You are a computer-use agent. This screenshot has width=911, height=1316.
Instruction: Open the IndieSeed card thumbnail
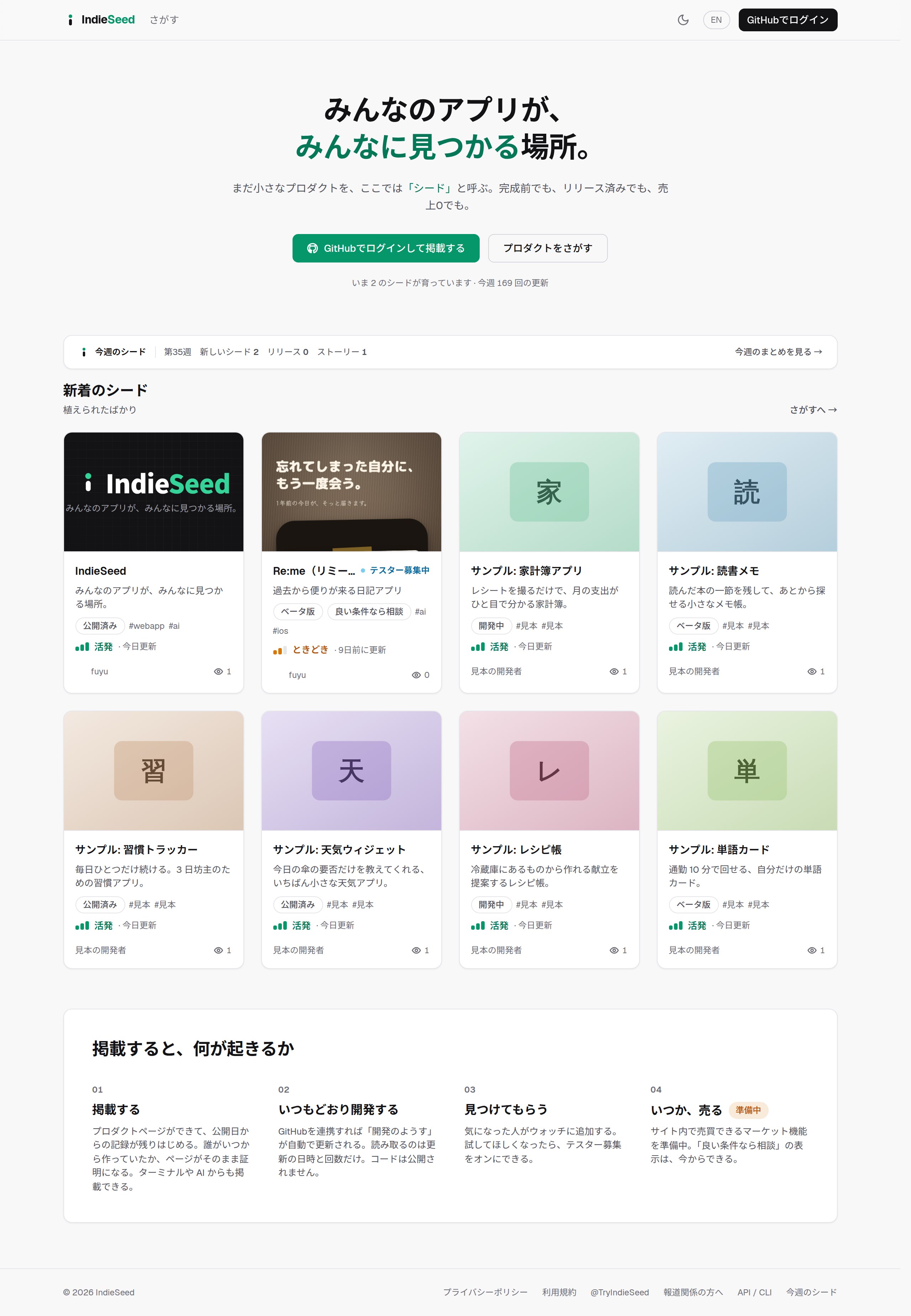[153, 492]
